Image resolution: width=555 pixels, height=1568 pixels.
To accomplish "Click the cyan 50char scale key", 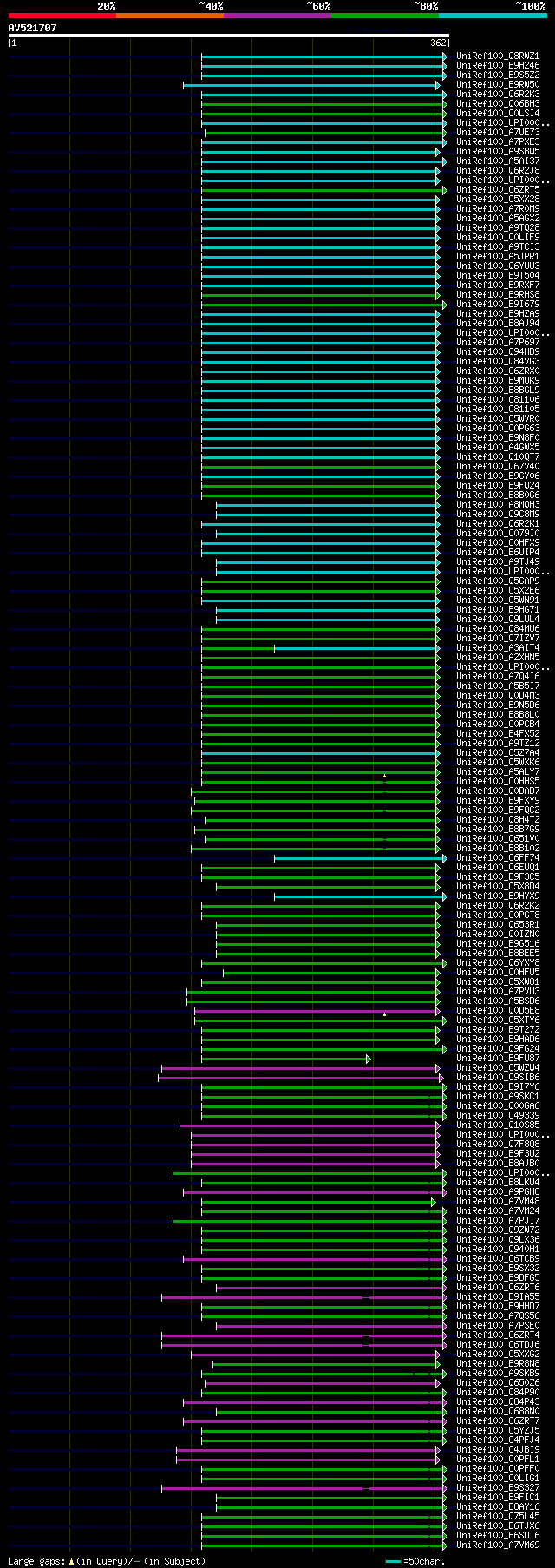I will click(x=393, y=1561).
